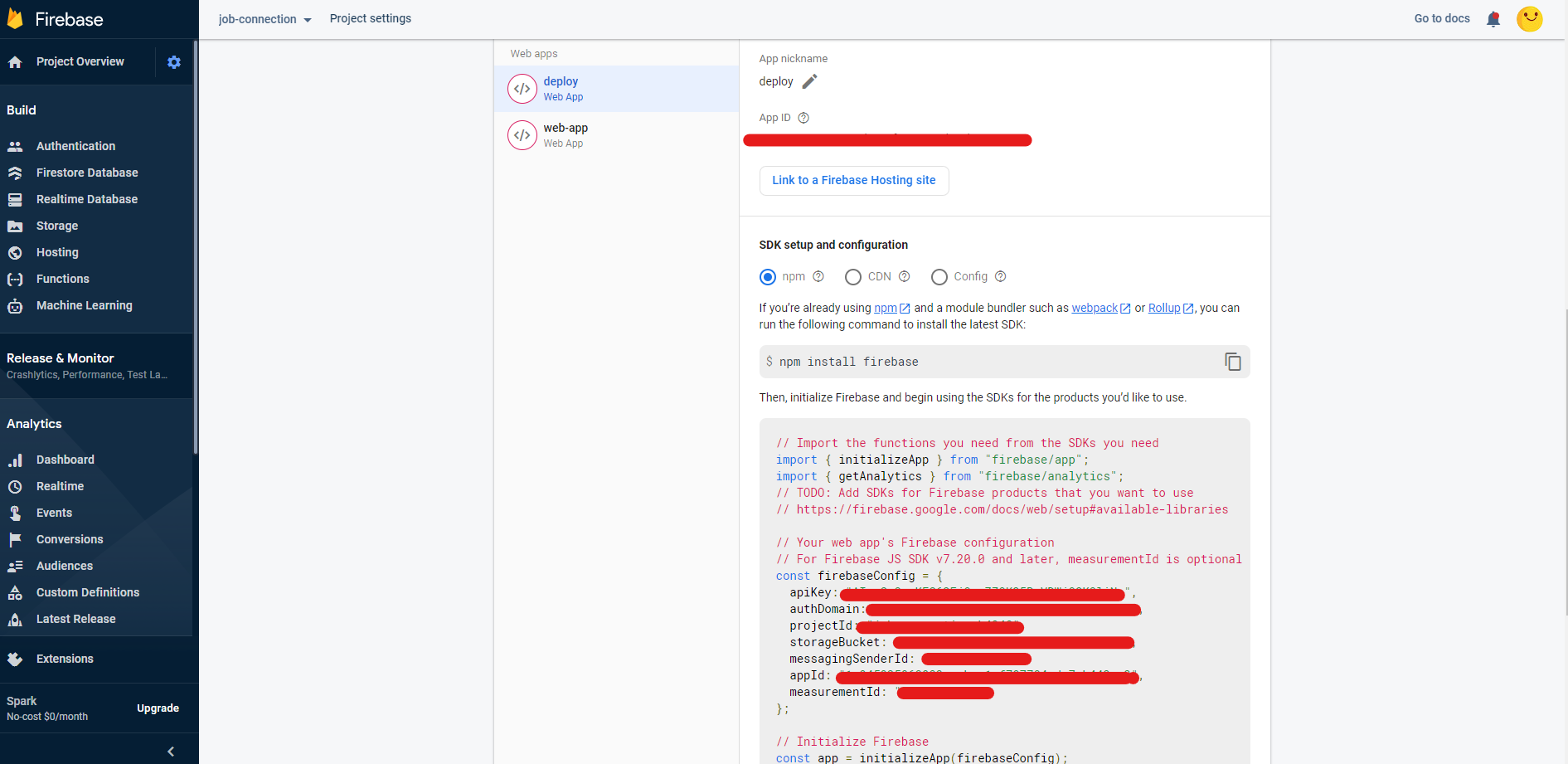
Task: Click the Project settings header label
Action: [x=371, y=18]
